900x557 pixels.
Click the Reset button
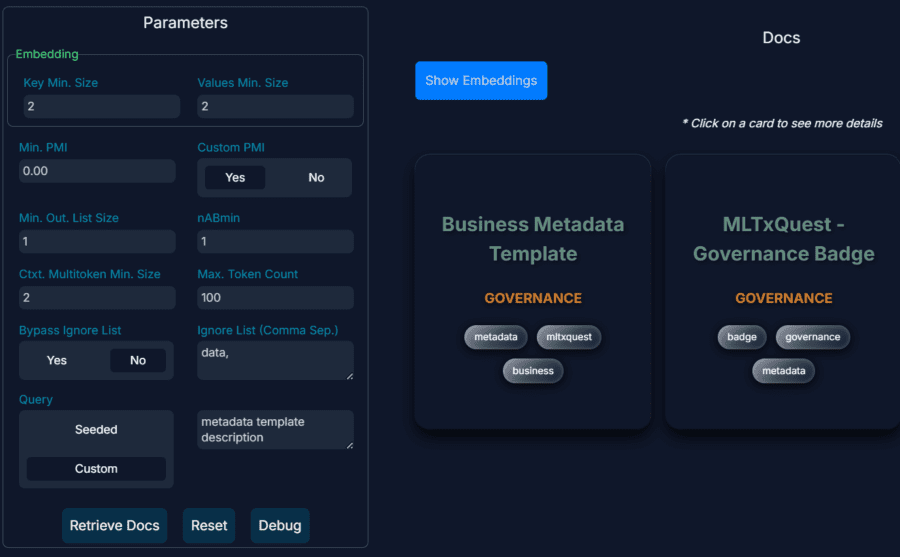pos(209,525)
